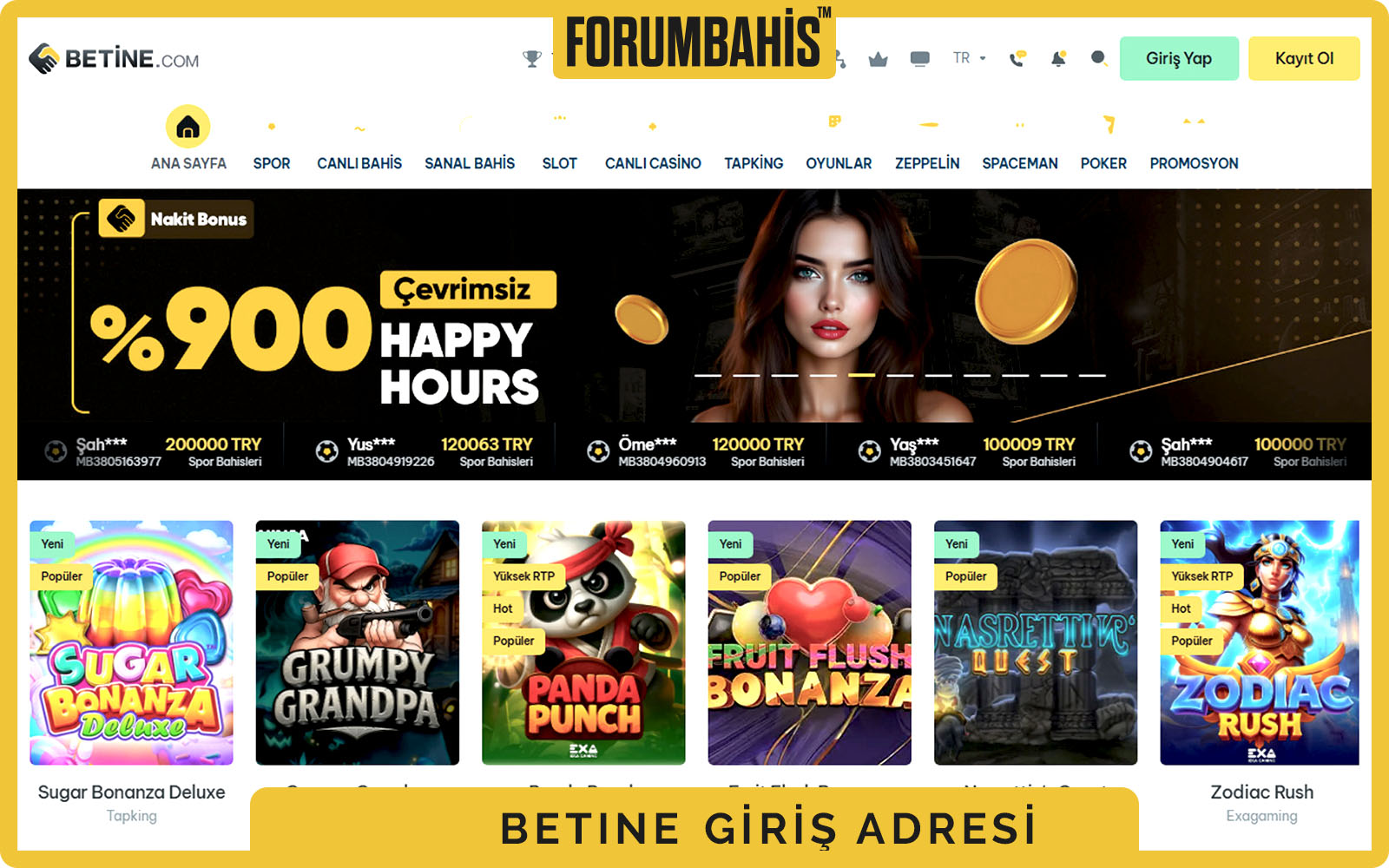Open the crown VIP icon
Screen dimensions: 1389x868
878,59
